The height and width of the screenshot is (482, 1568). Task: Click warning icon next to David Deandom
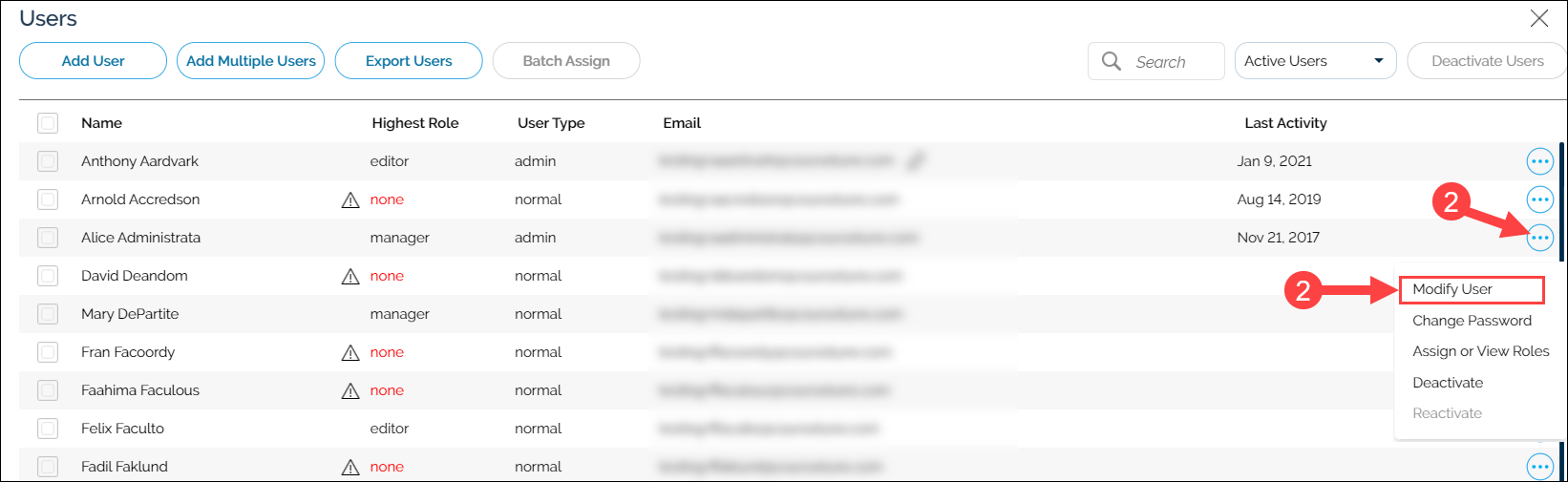pyautogui.click(x=350, y=276)
